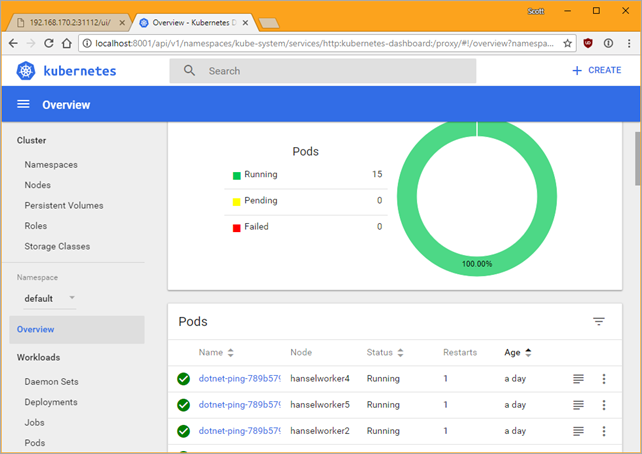
Task: Reload the page with the refresh icon
Action: pos(49,43)
